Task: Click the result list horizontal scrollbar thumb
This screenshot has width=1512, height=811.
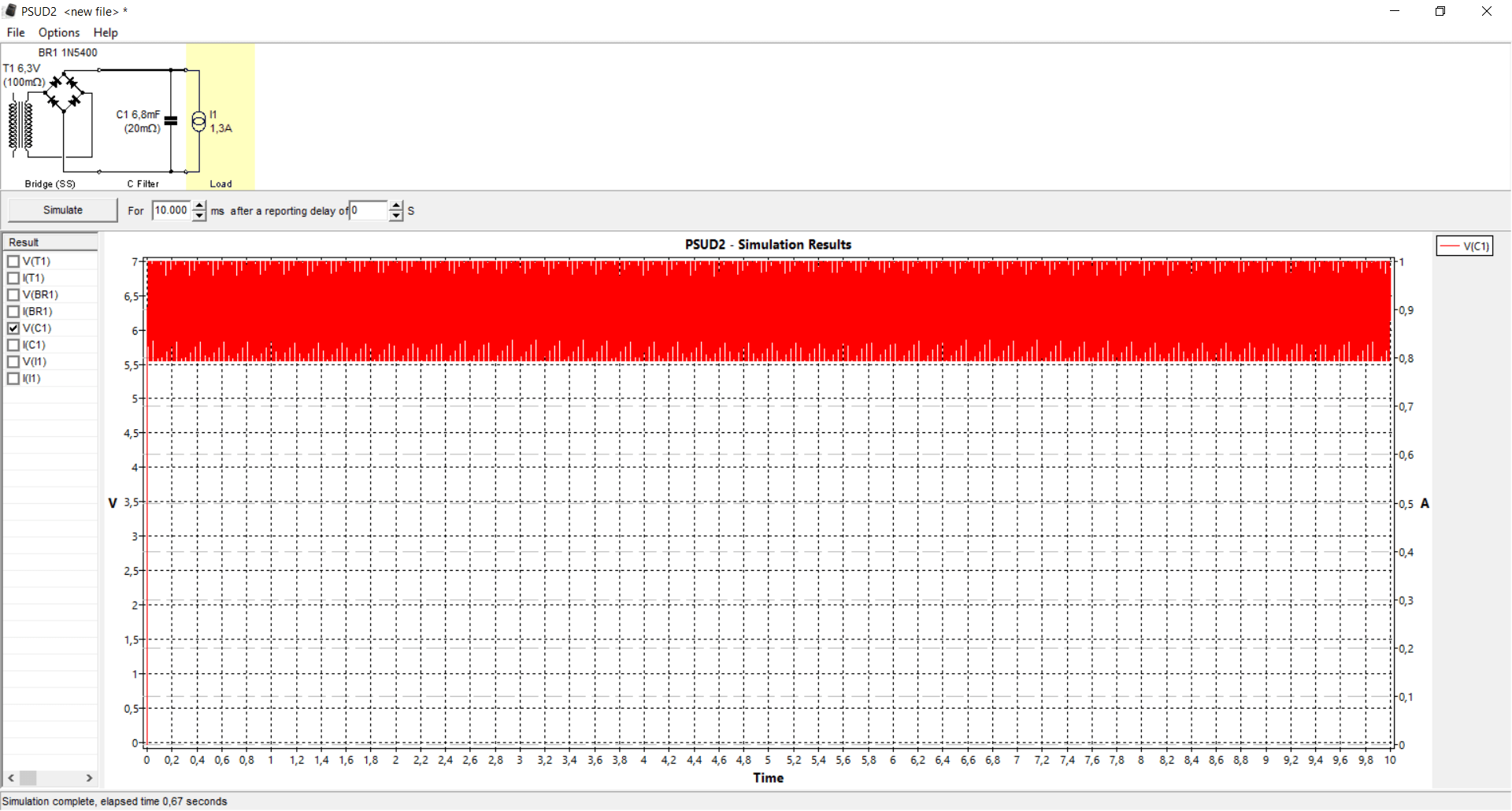Action: (x=28, y=778)
